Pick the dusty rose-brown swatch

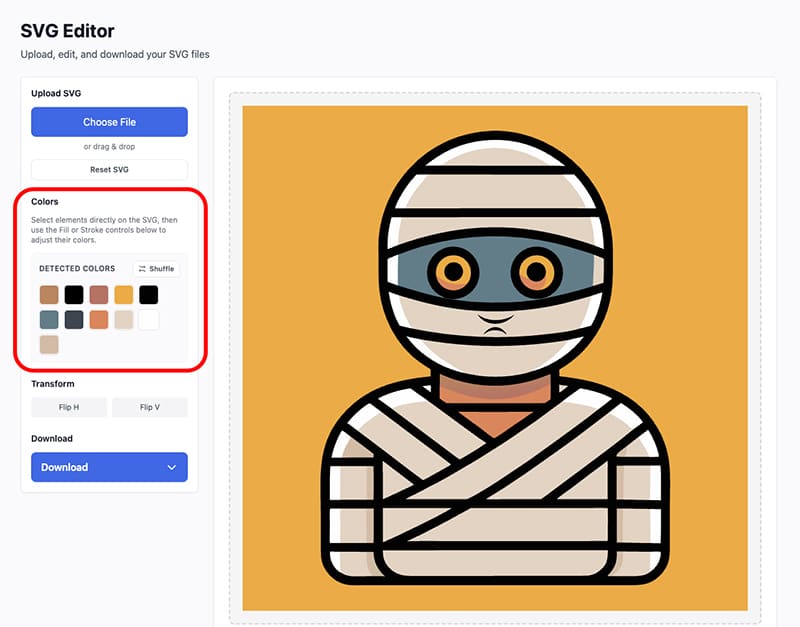tap(99, 294)
